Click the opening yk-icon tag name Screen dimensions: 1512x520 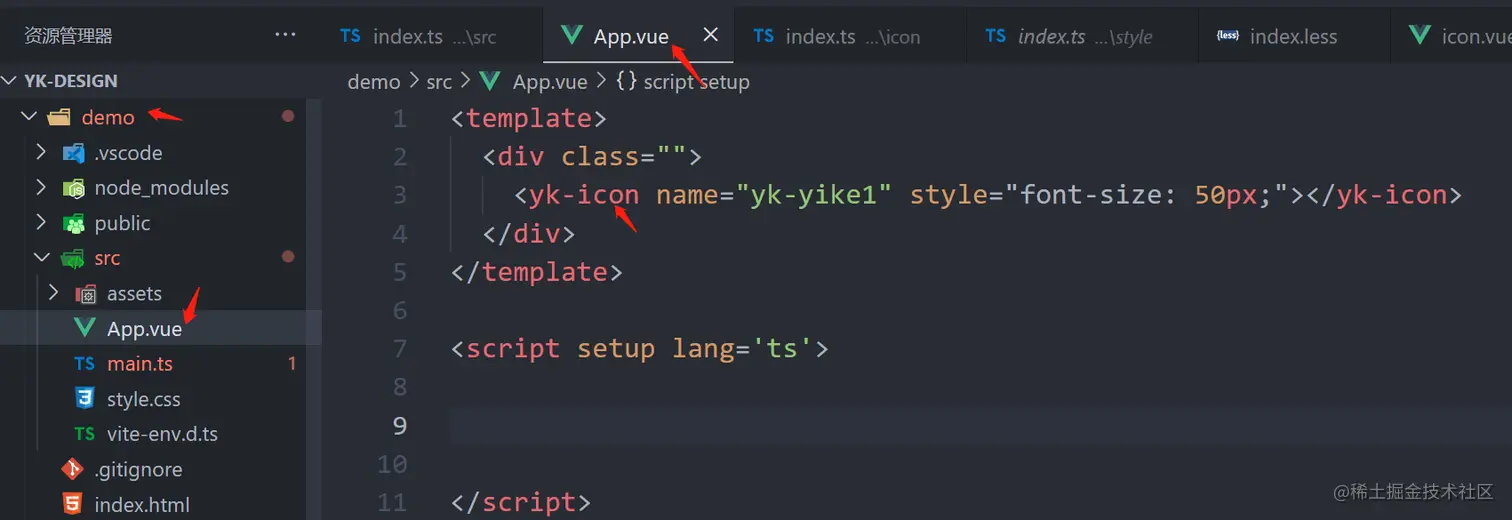584,195
